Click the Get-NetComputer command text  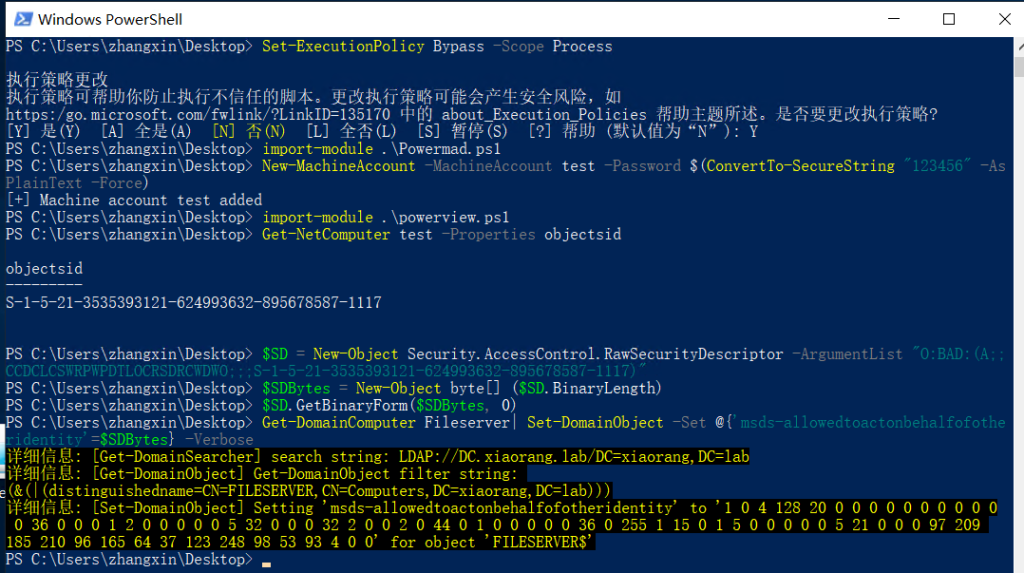[x=326, y=235]
